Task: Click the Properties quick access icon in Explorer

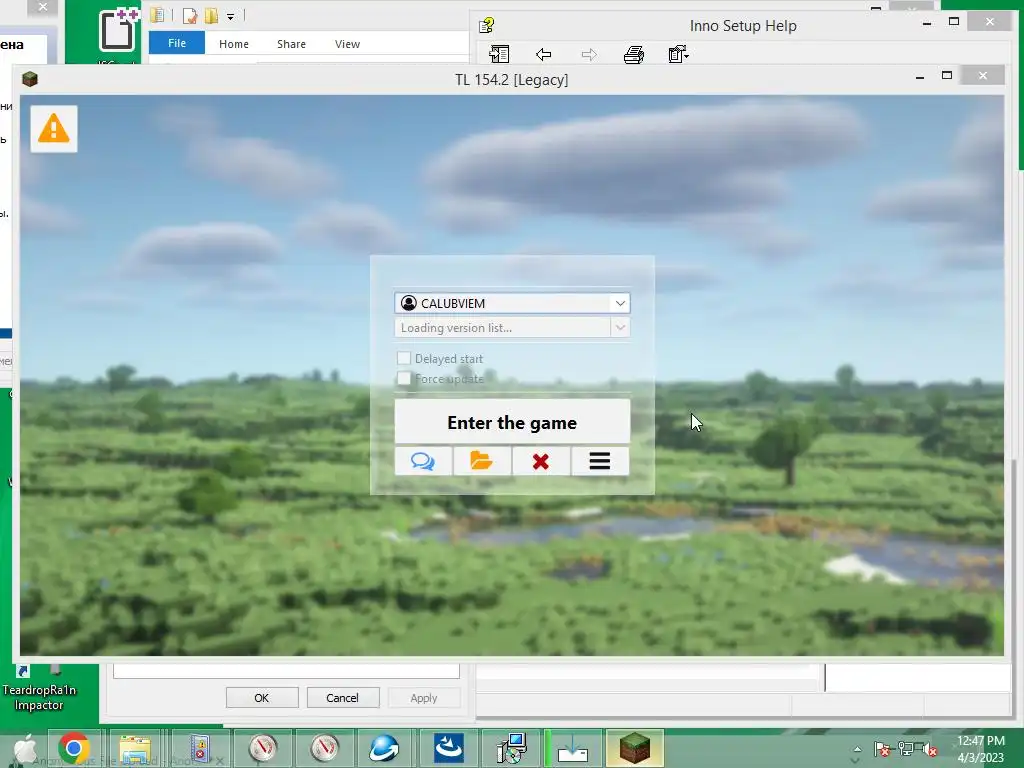Action: [x=190, y=16]
